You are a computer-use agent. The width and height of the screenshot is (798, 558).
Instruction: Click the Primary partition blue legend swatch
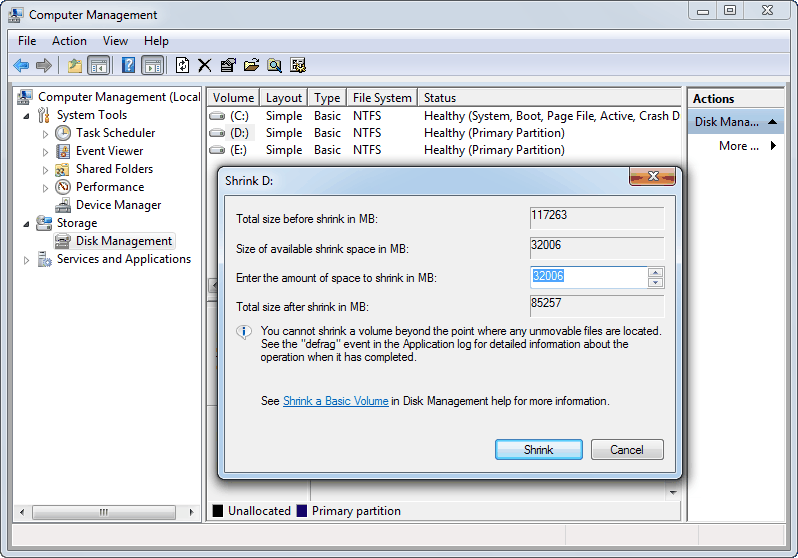[301, 511]
